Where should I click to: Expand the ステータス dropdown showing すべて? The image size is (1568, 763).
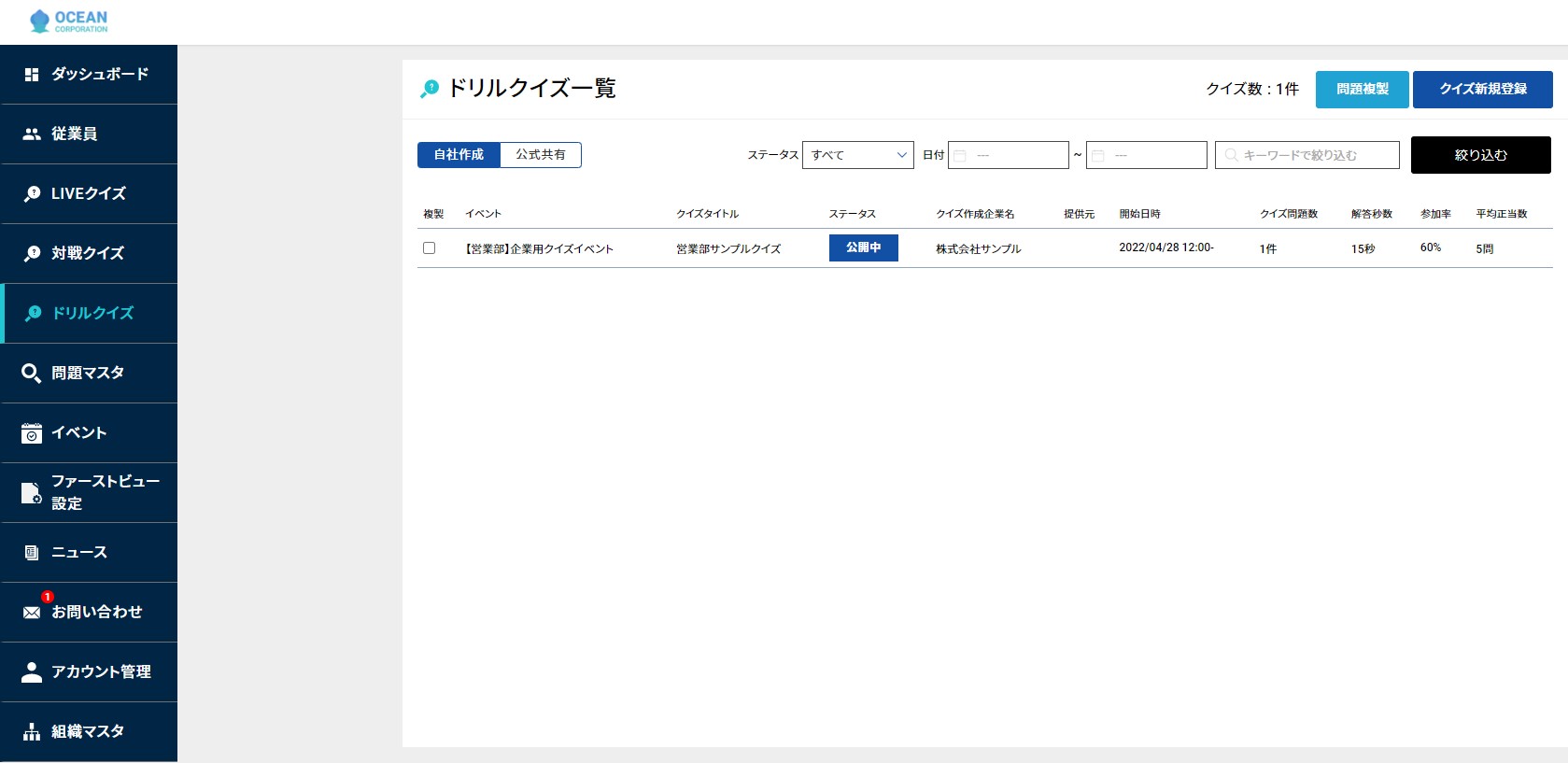tap(858, 155)
